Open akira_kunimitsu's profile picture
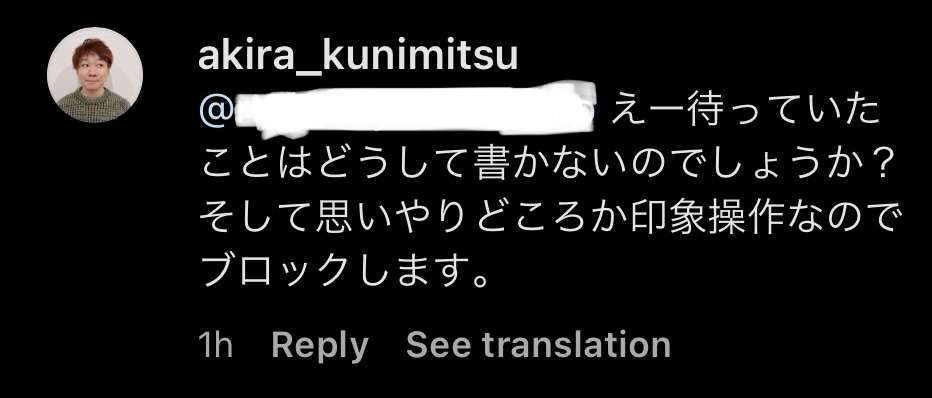Image resolution: width=932 pixels, height=398 pixels. [x=95, y=75]
